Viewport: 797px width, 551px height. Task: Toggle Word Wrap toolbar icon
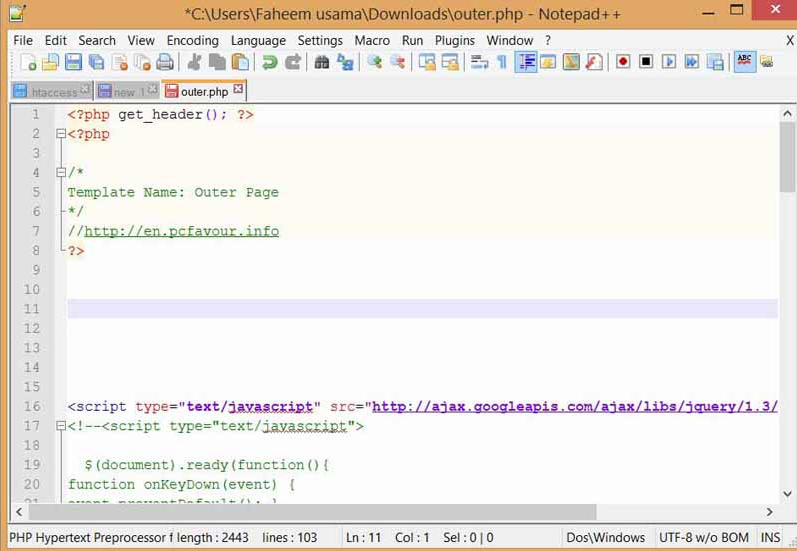pyautogui.click(x=479, y=62)
